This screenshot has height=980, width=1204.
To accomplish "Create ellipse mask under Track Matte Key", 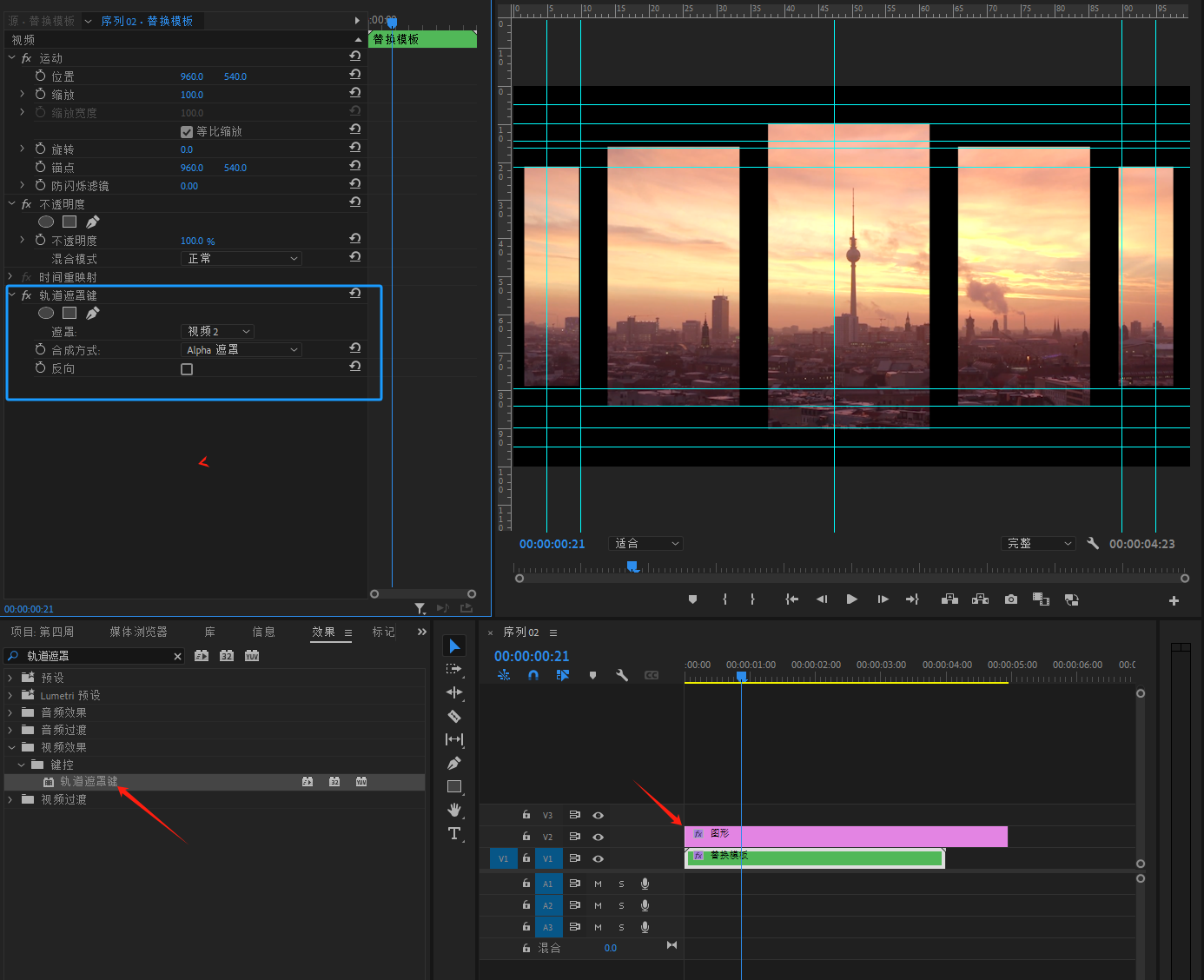I will pos(46,313).
